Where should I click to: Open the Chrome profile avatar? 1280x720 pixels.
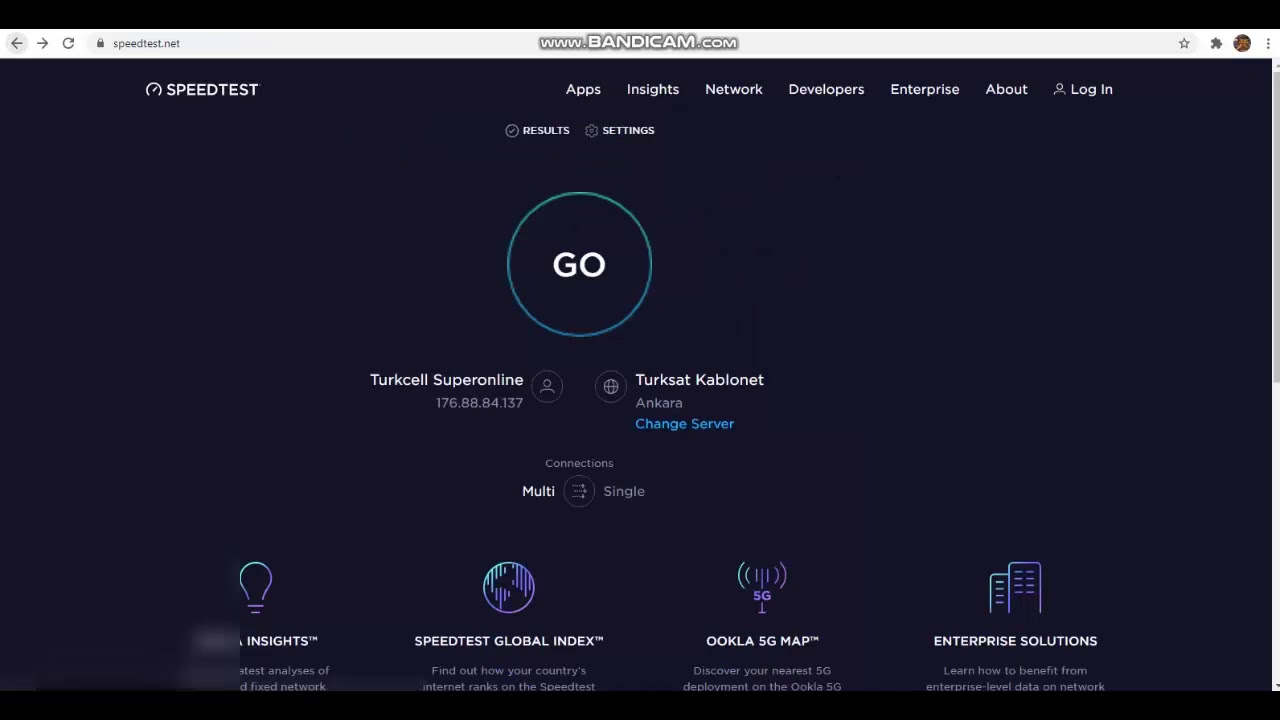[x=1242, y=43]
